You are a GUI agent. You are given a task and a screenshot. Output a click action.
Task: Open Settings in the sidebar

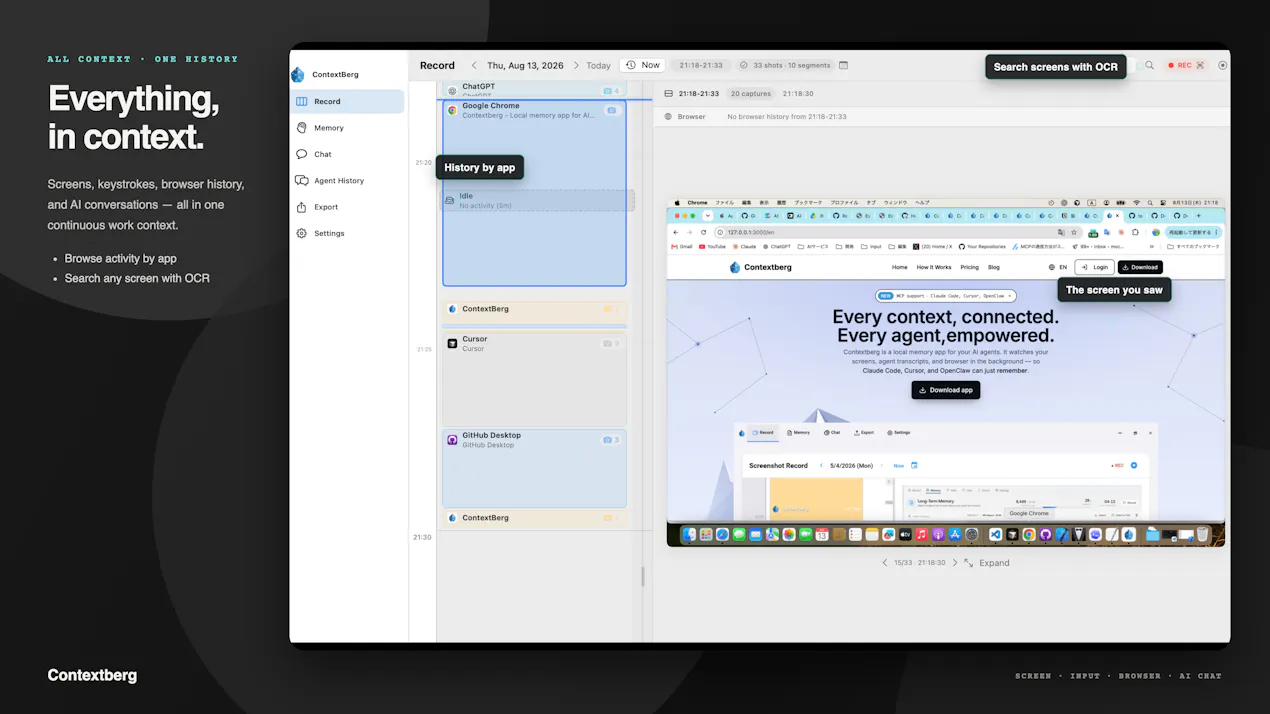click(347, 233)
